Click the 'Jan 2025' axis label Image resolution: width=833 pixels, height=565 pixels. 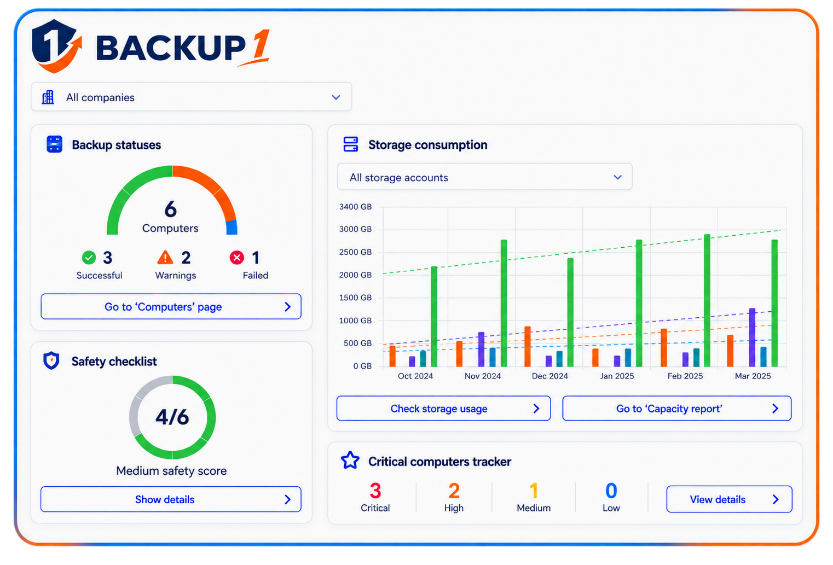pyautogui.click(x=617, y=376)
